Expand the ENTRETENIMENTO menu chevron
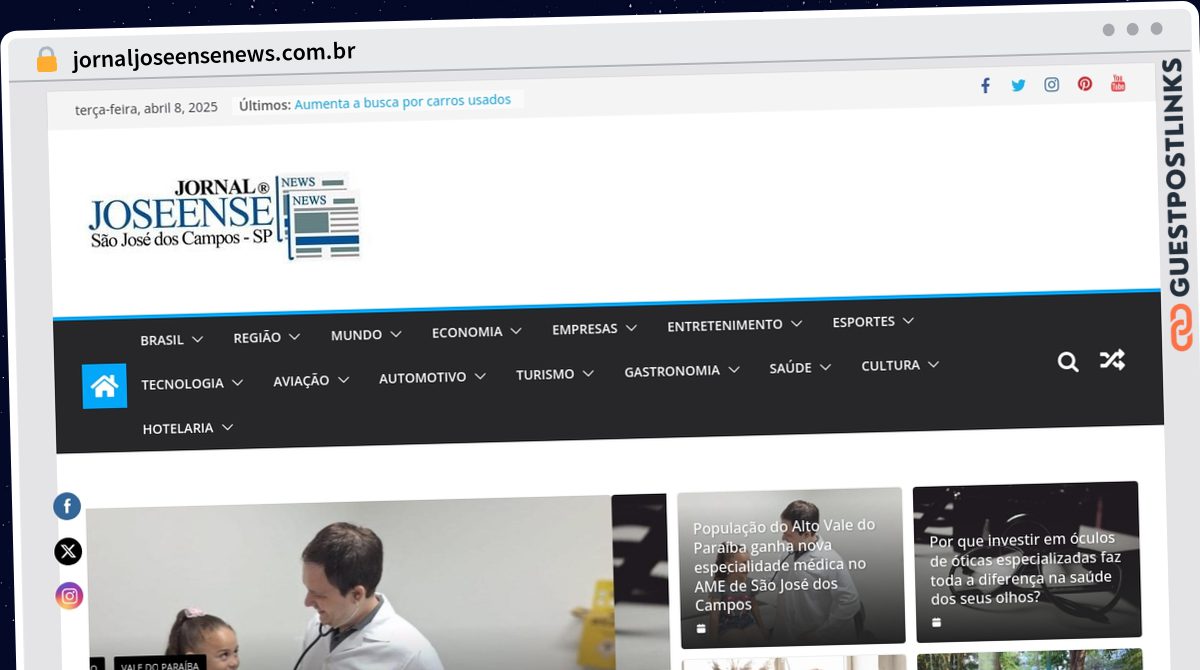 coord(796,324)
